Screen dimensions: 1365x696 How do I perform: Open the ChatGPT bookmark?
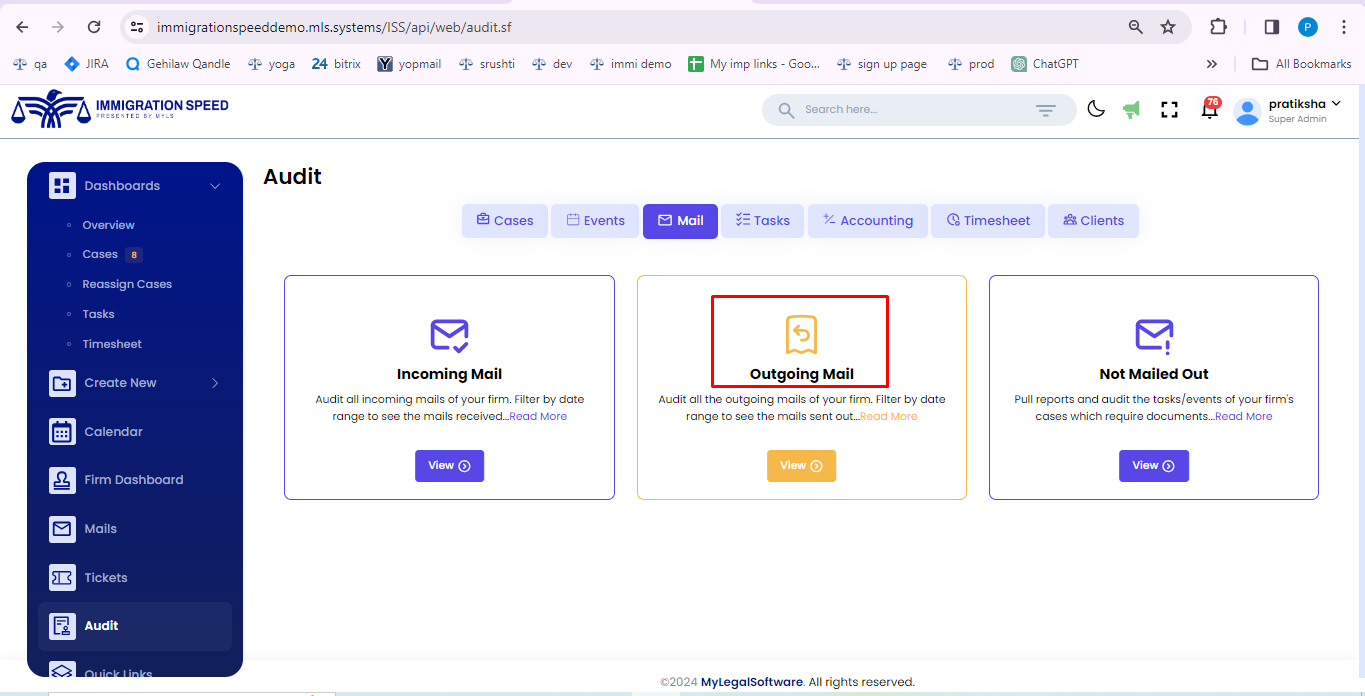point(1045,63)
